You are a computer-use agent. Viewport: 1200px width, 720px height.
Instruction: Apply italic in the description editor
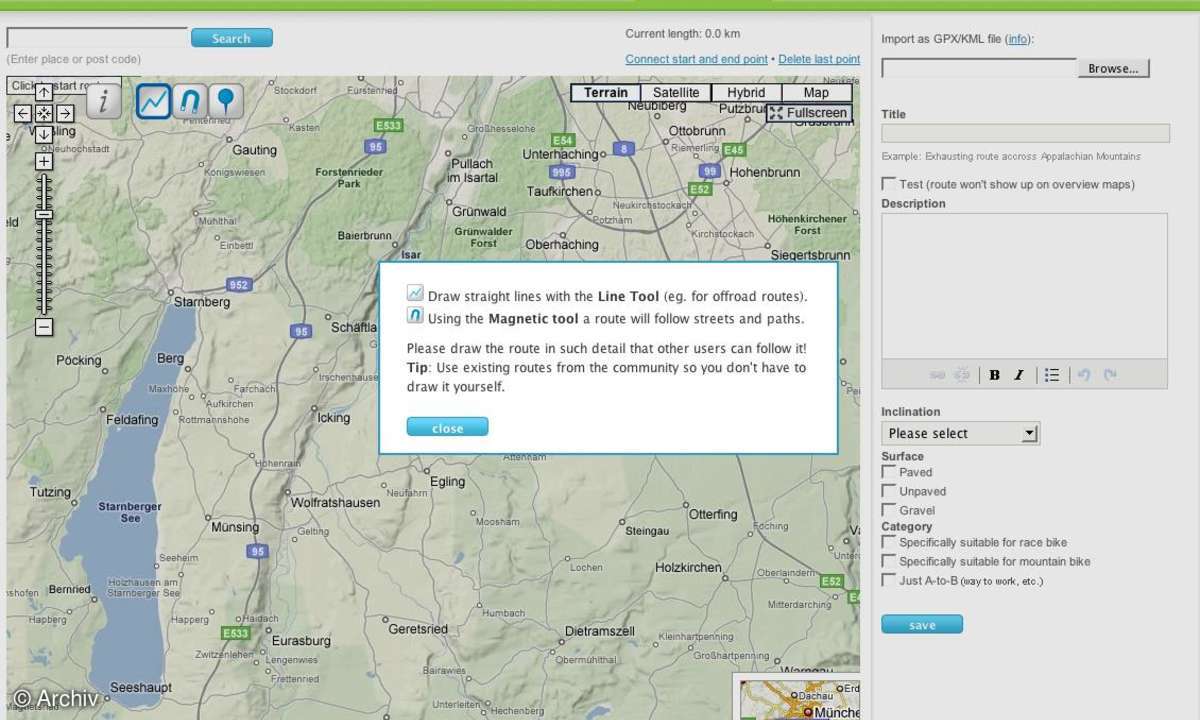[1019, 375]
